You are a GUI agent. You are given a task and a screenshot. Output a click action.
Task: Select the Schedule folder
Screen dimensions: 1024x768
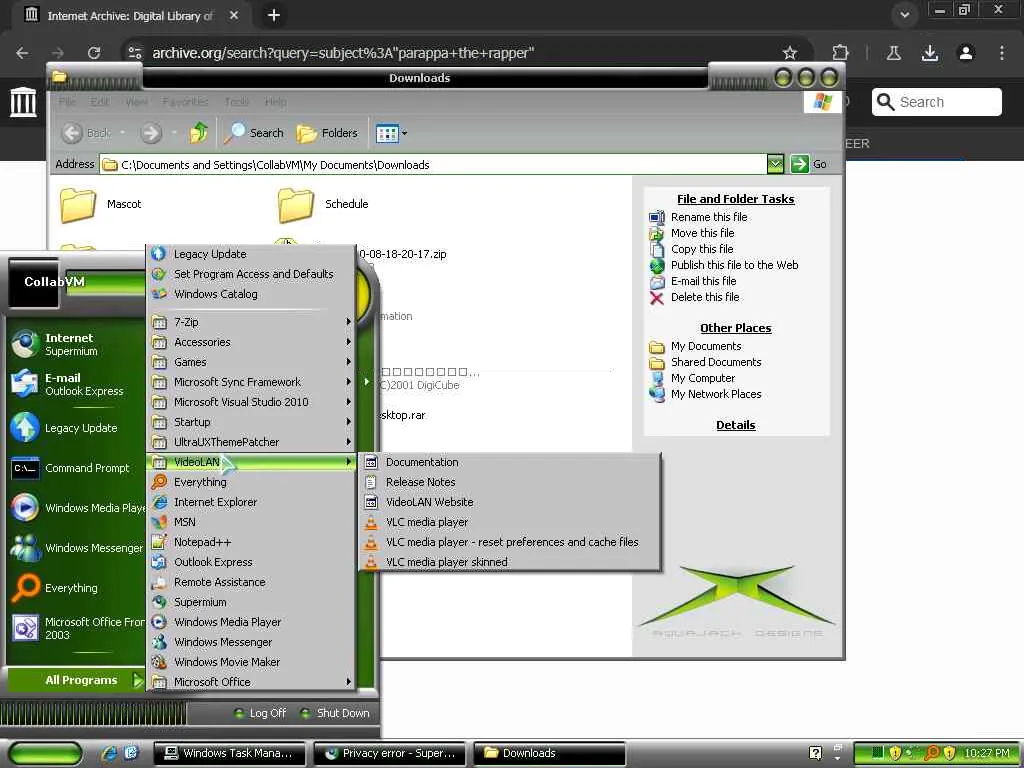[323, 204]
